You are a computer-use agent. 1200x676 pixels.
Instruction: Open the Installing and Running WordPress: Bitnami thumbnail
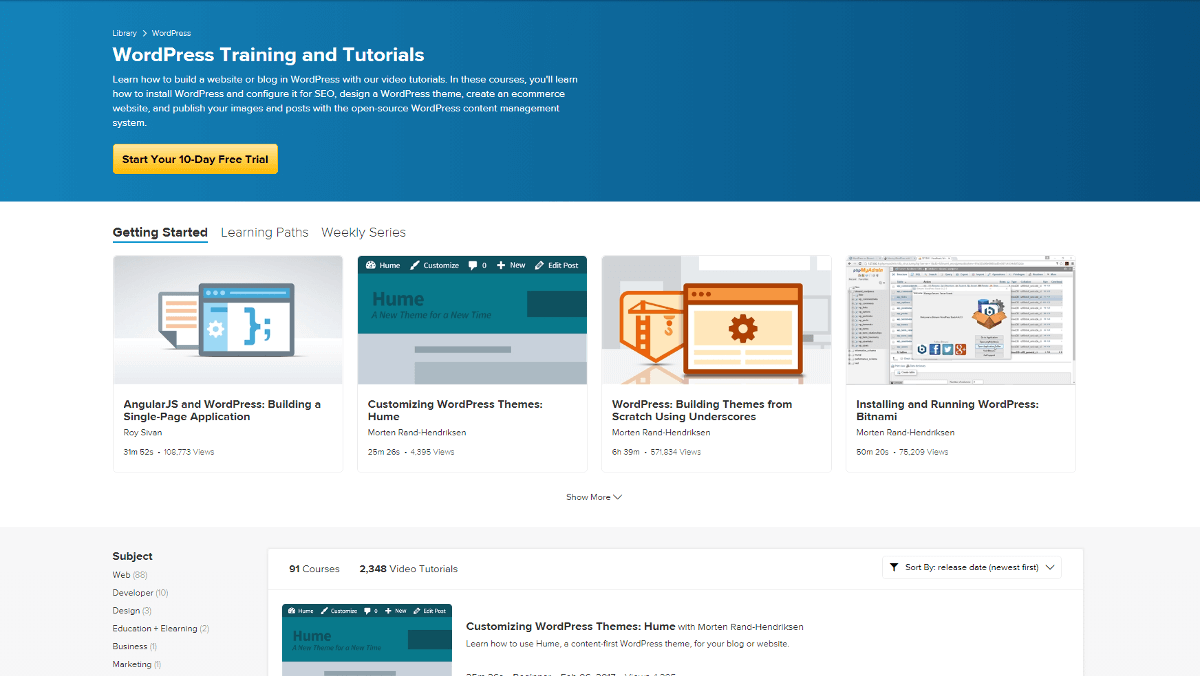(x=961, y=320)
